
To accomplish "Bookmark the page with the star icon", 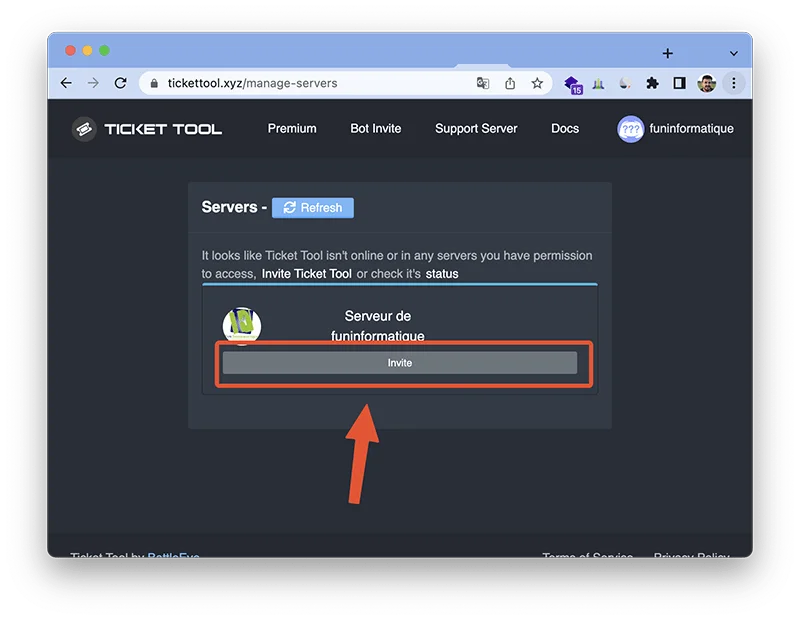I will 537,84.
